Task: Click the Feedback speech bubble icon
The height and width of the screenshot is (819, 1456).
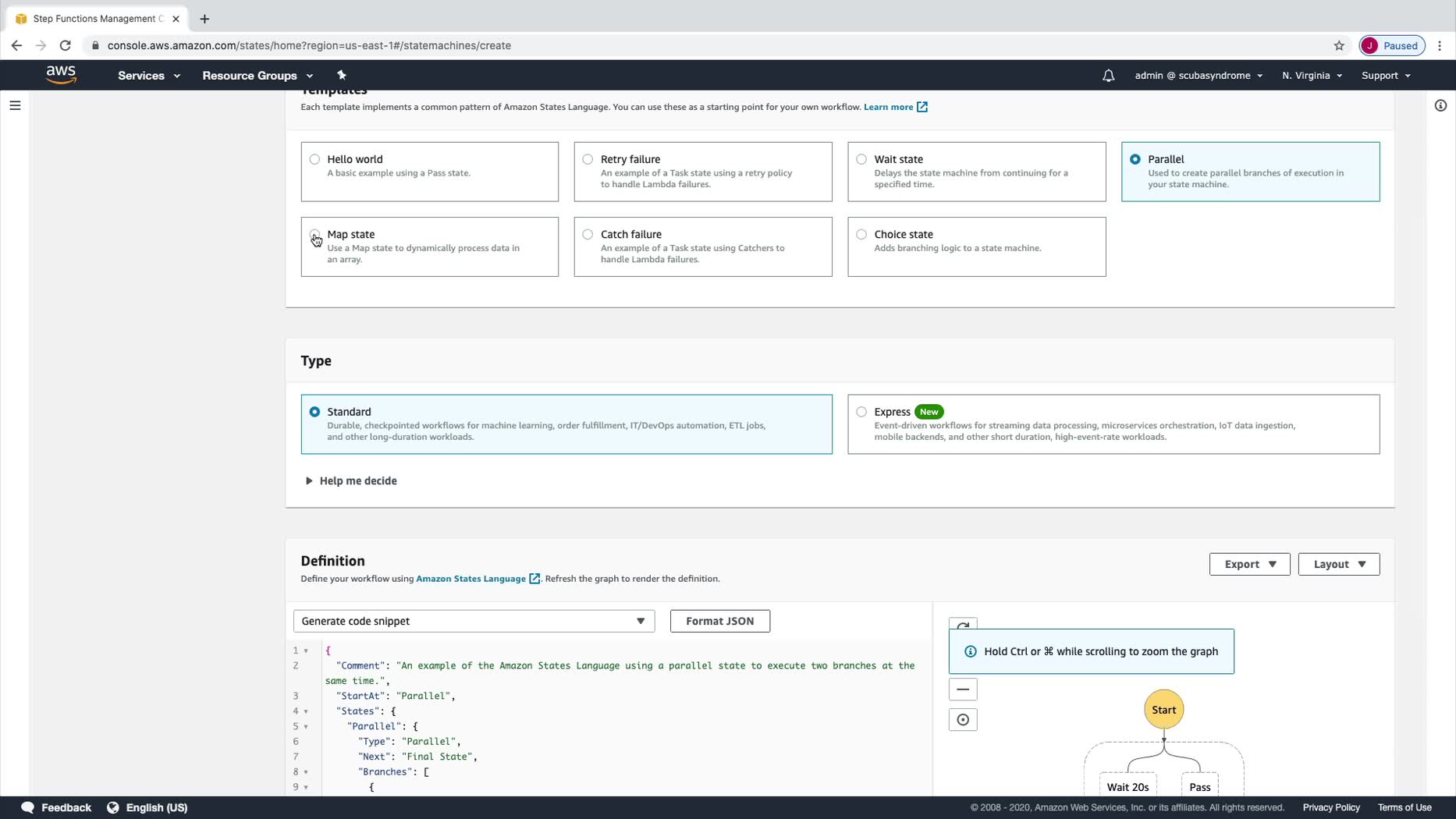Action: [27, 807]
